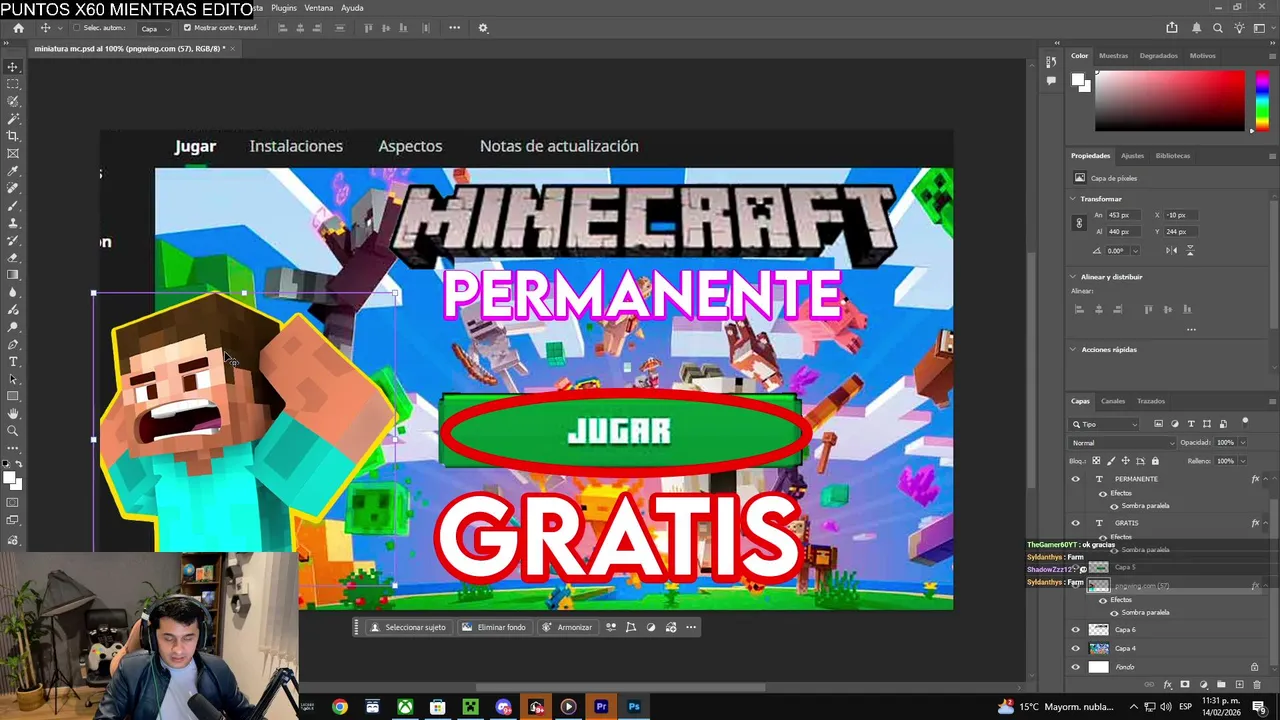The width and height of the screenshot is (1280, 720).
Task: Open Opacidad value dropdown arrow
Action: coord(1243,443)
